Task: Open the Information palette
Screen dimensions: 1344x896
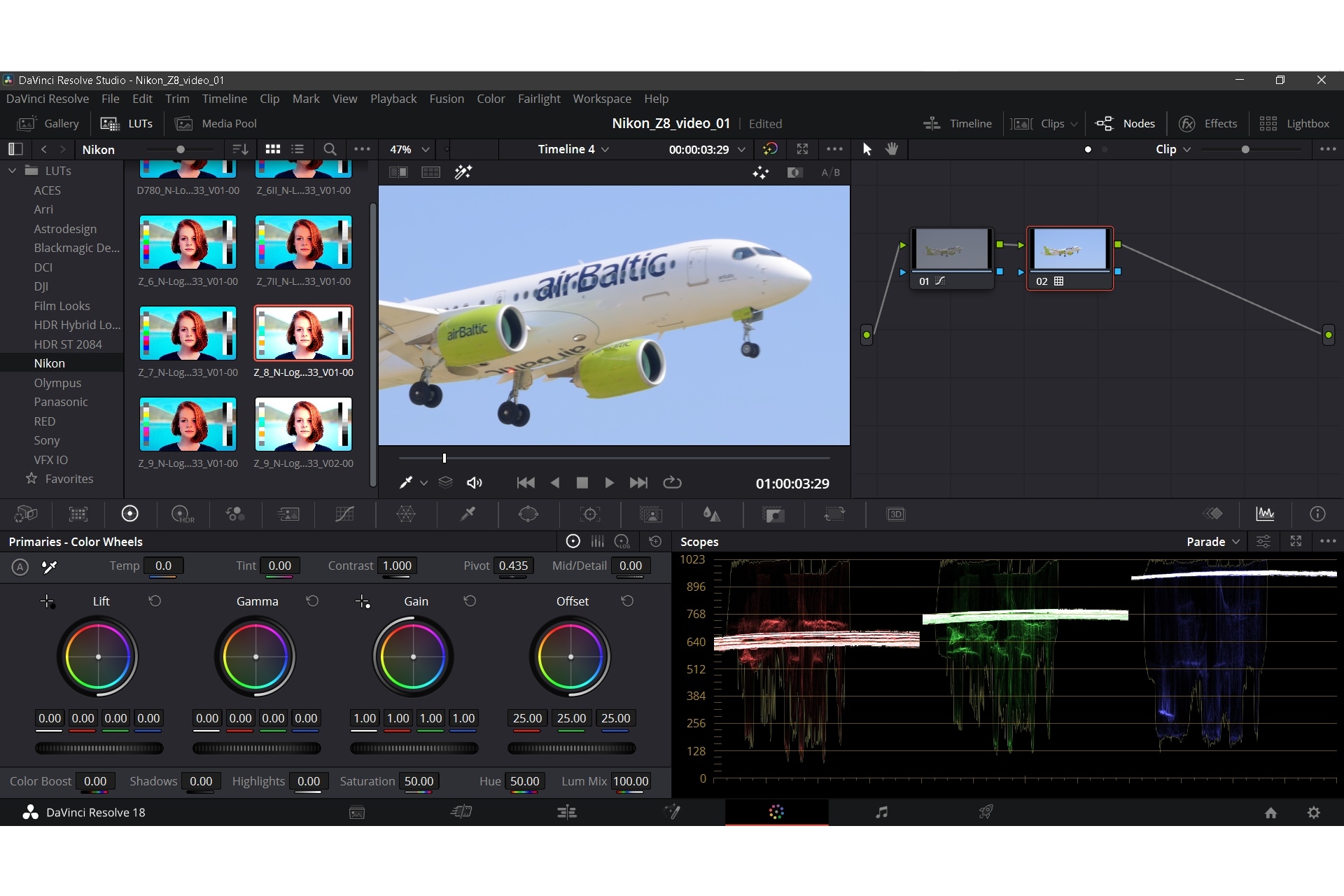Action: click(1317, 514)
